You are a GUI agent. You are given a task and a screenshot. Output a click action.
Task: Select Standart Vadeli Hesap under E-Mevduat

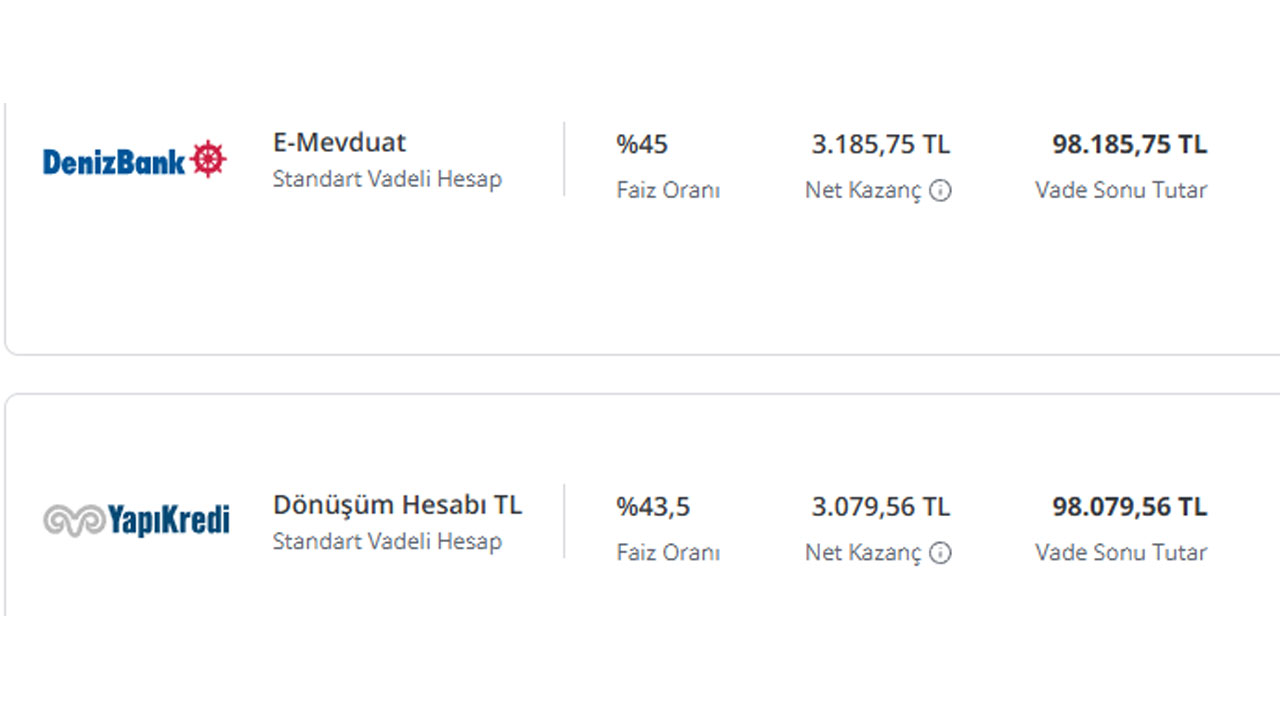[x=387, y=180]
